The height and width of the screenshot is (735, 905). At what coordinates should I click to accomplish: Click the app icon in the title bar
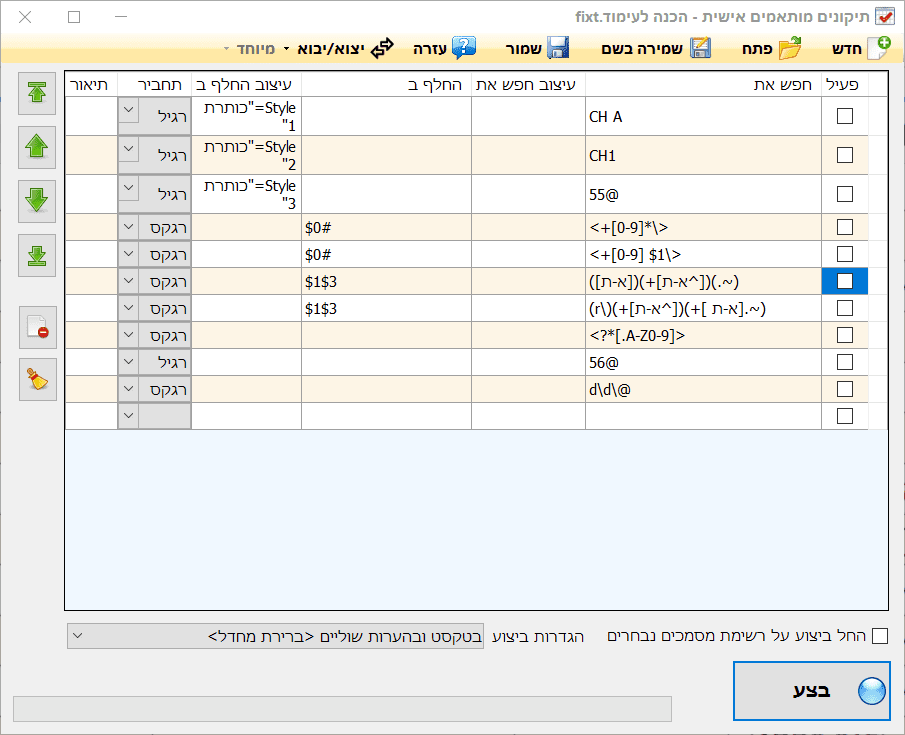[x=884, y=16]
